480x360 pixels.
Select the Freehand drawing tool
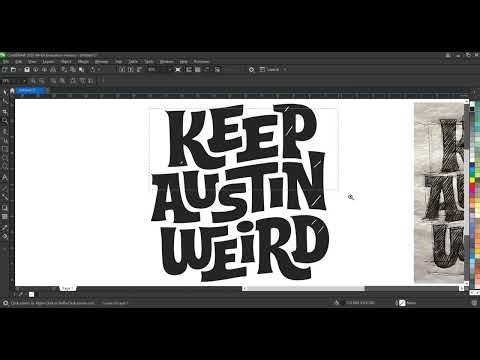click(5, 131)
